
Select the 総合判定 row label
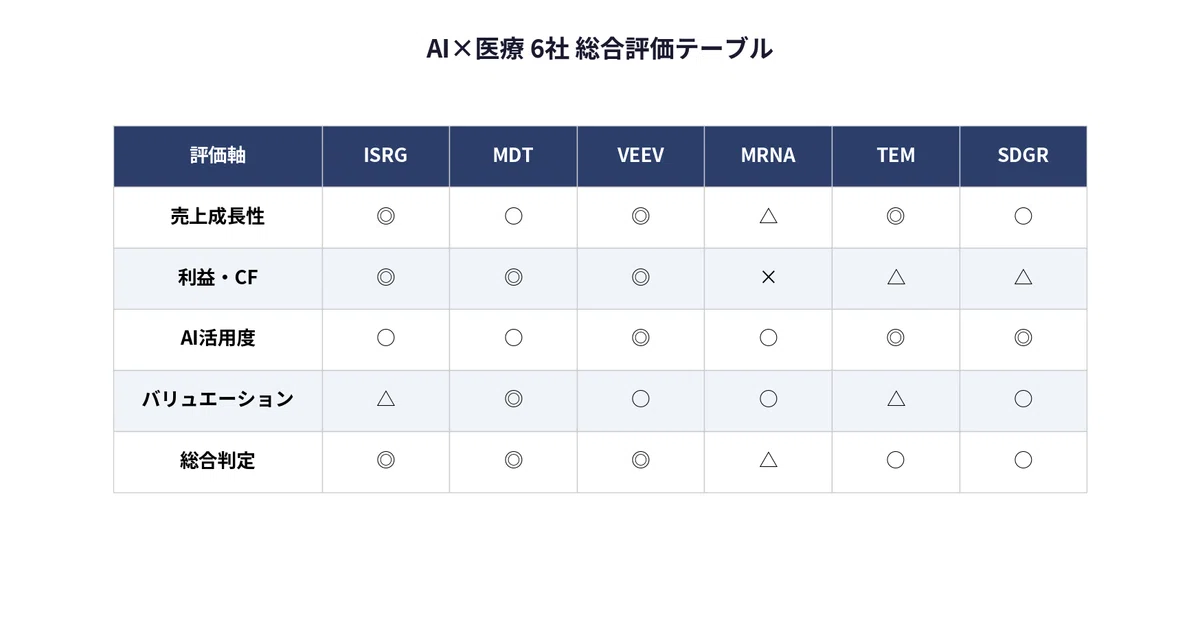pyautogui.click(x=218, y=460)
